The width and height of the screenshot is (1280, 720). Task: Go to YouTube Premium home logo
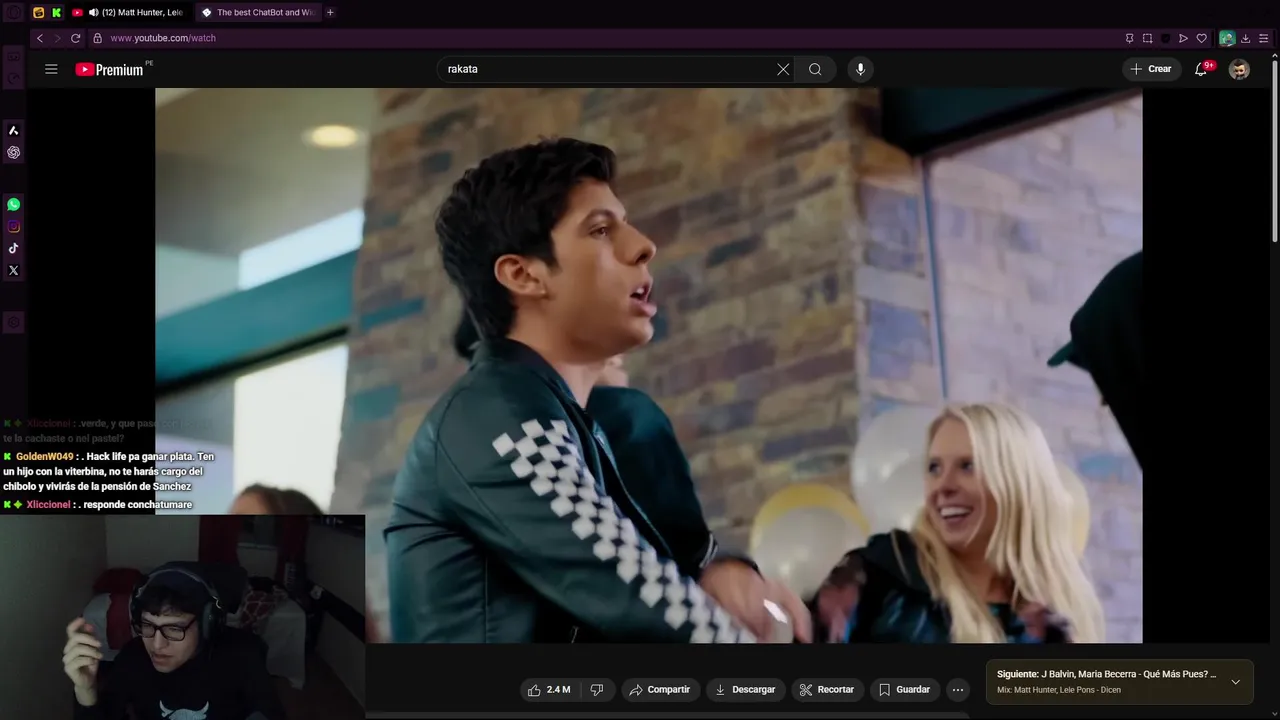coord(110,69)
